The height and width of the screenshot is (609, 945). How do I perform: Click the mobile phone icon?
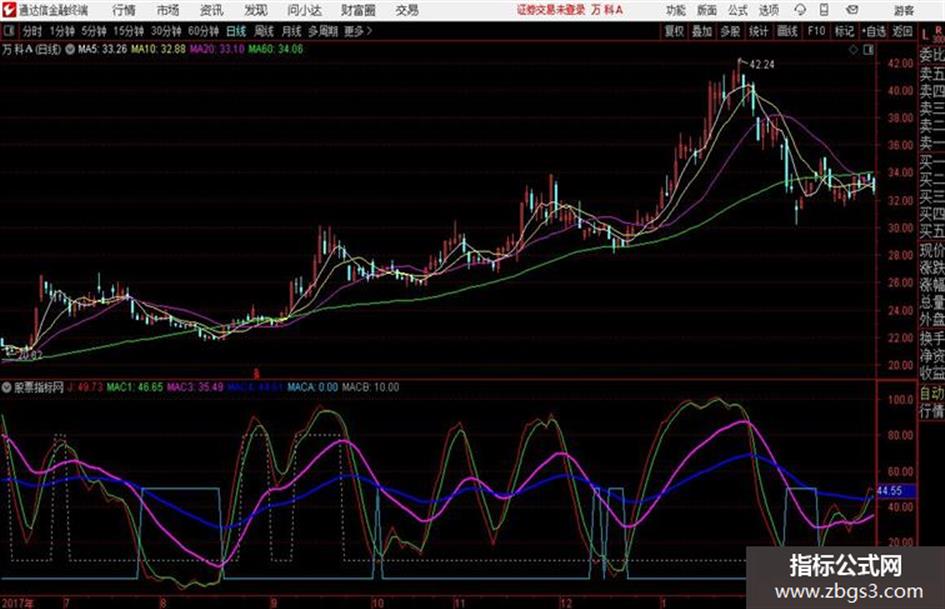pos(824,10)
